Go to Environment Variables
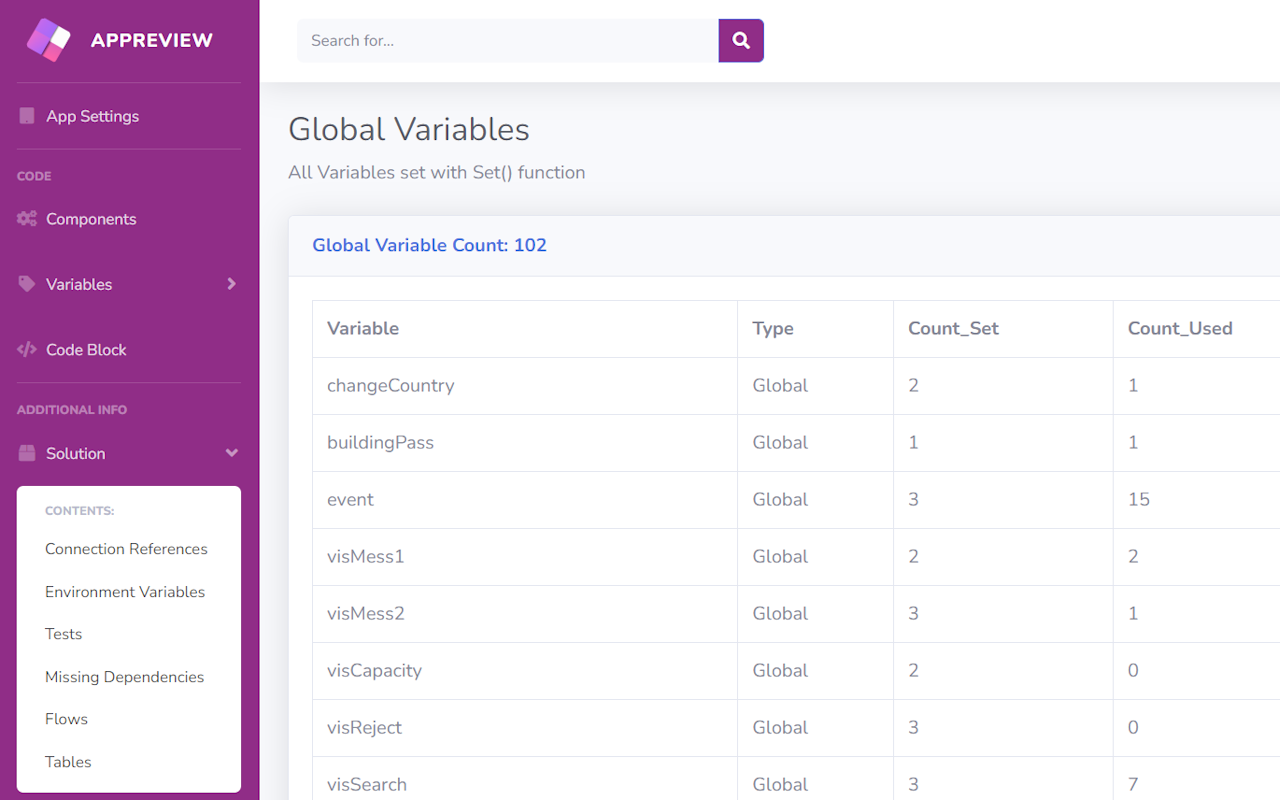Viewport: 1280px width, 800px height. (125, 592)
